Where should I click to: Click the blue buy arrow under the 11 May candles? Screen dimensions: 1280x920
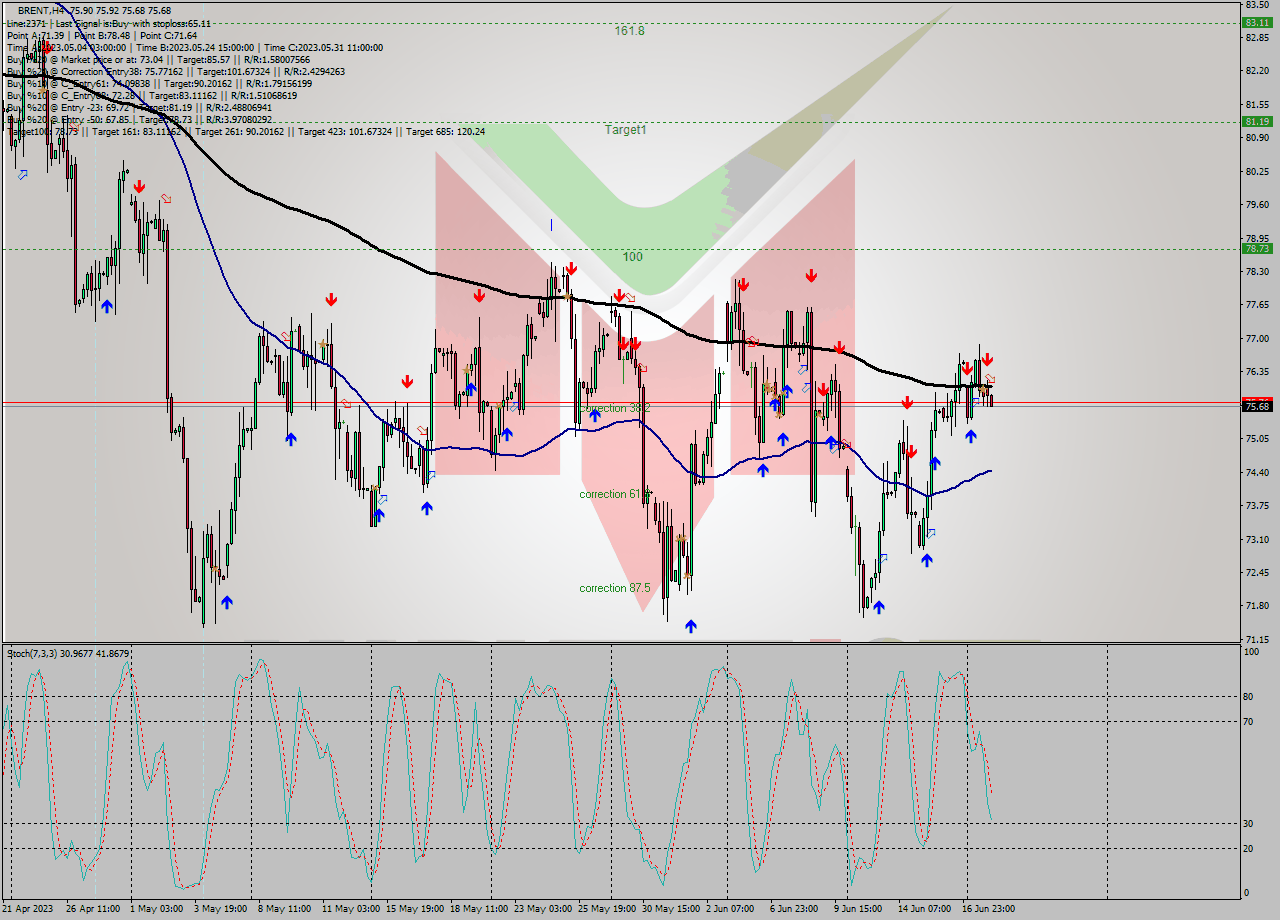[378, 514]
